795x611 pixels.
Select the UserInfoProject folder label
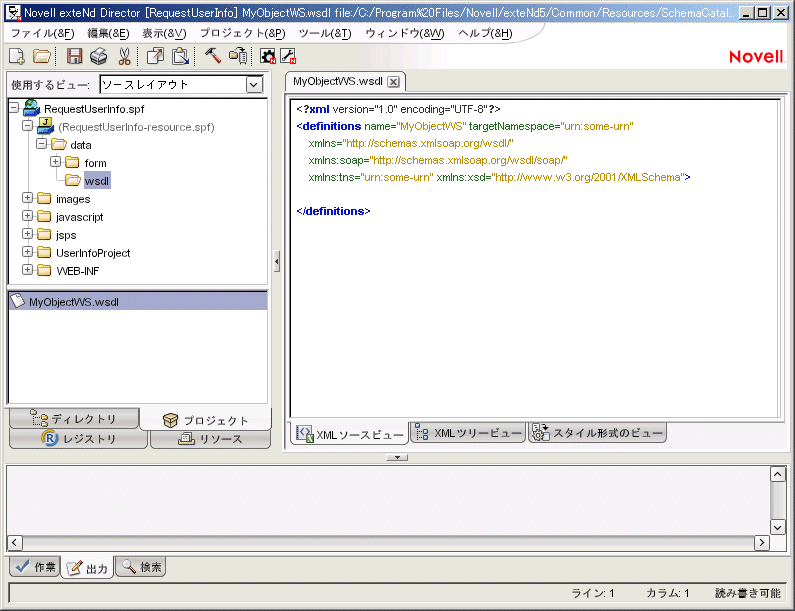click(93, 253)
